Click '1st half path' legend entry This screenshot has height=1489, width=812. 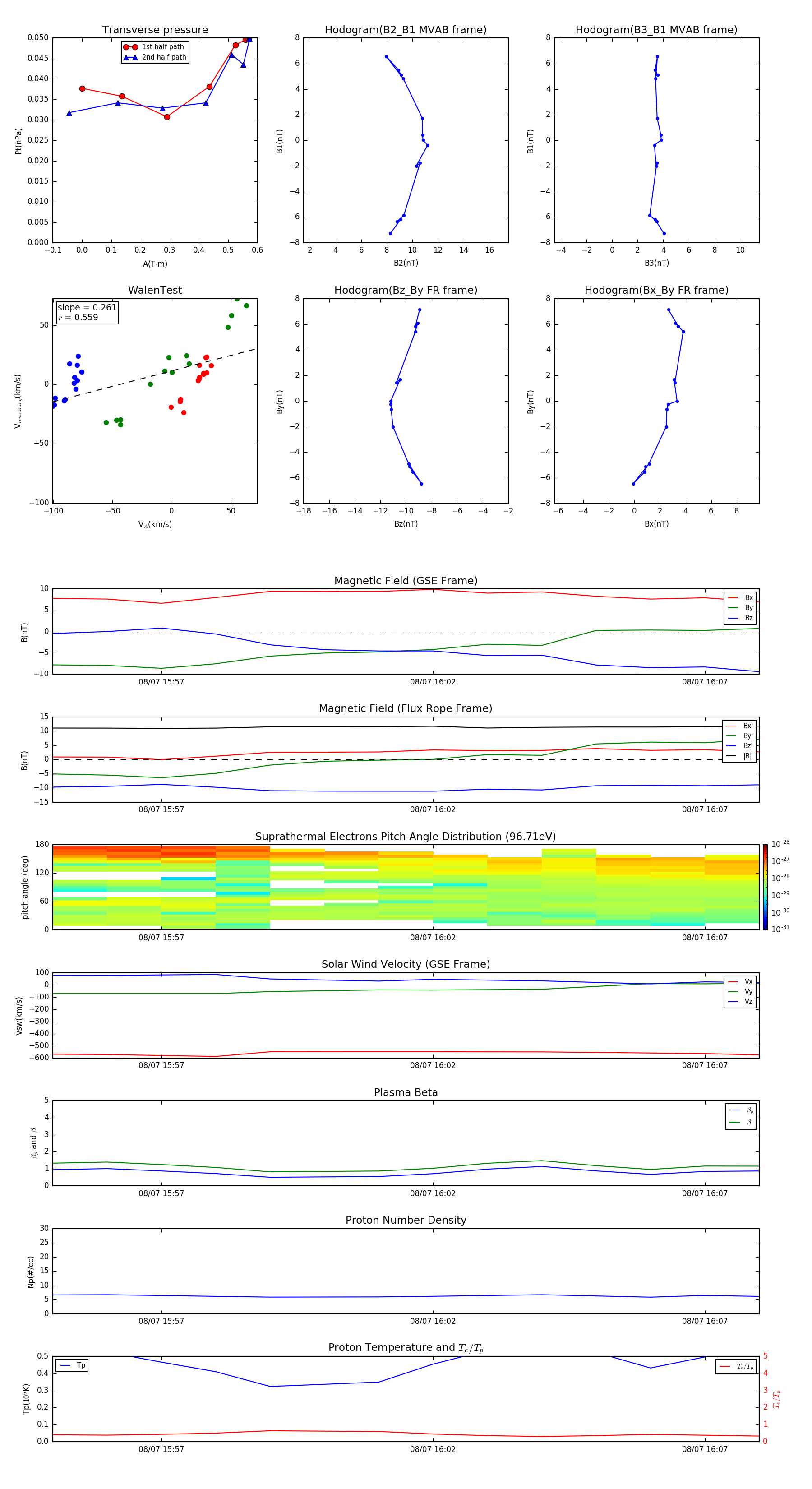click(x=155, y=47)
